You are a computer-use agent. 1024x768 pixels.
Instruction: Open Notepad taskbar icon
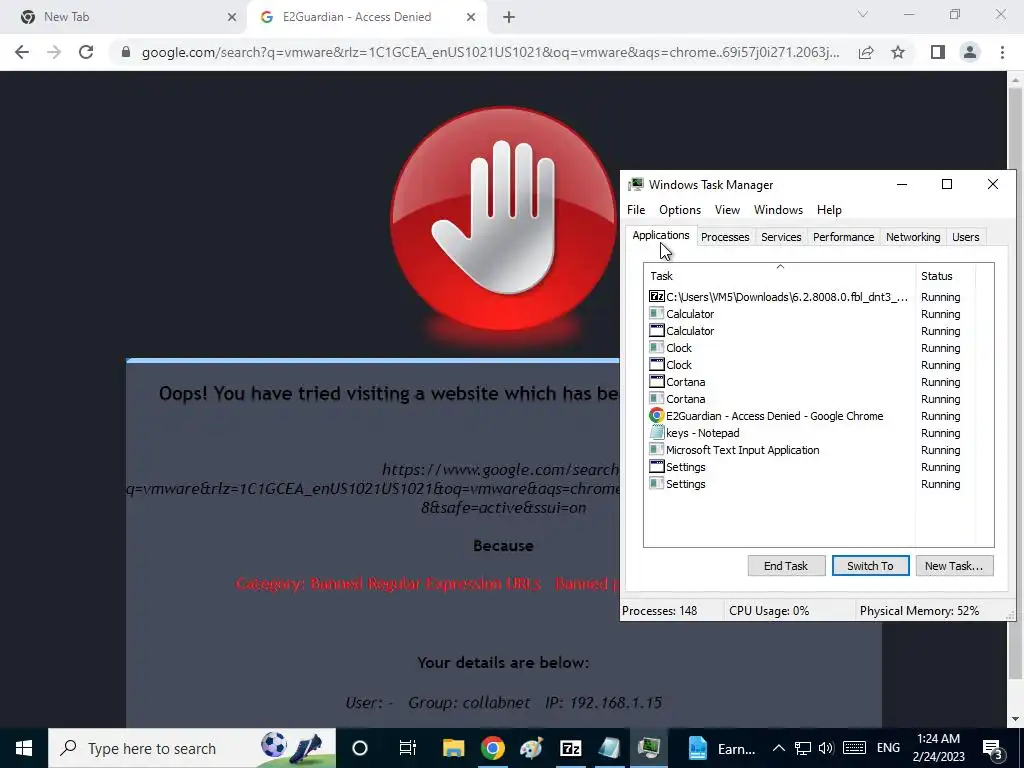[x=609, y=748]
